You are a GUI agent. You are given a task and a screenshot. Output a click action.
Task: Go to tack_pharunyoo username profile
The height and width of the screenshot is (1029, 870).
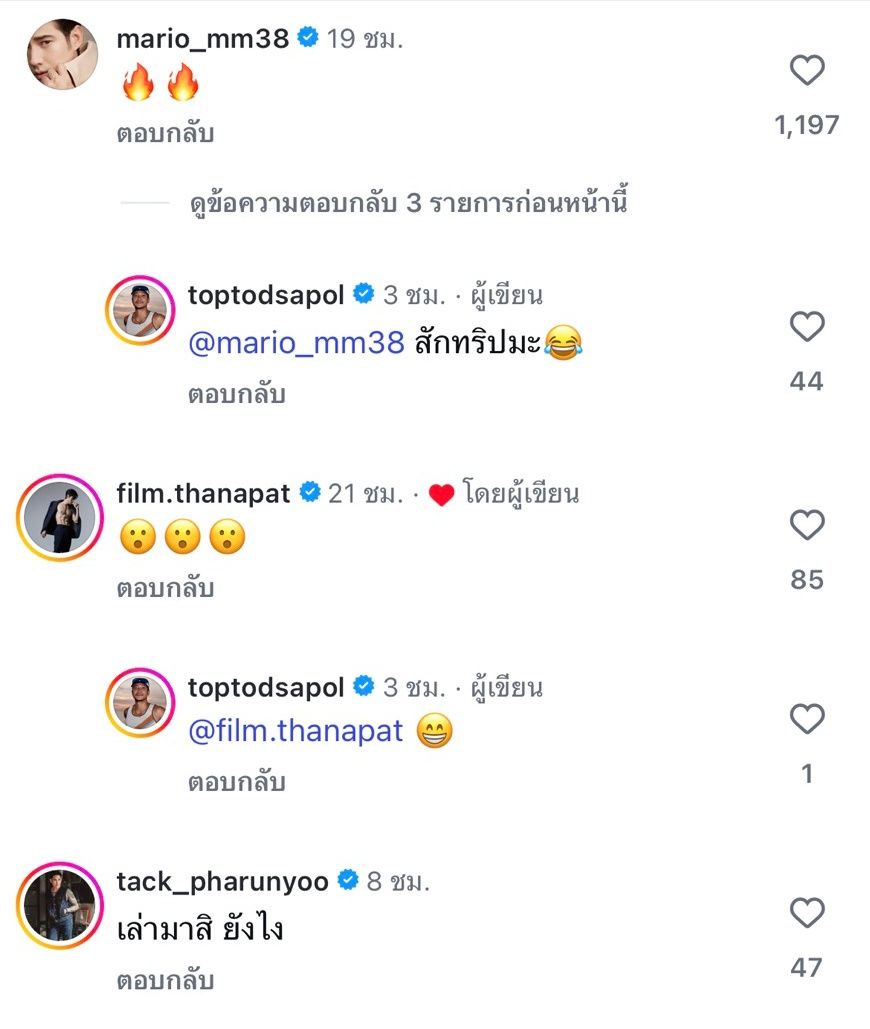(222, 881)
